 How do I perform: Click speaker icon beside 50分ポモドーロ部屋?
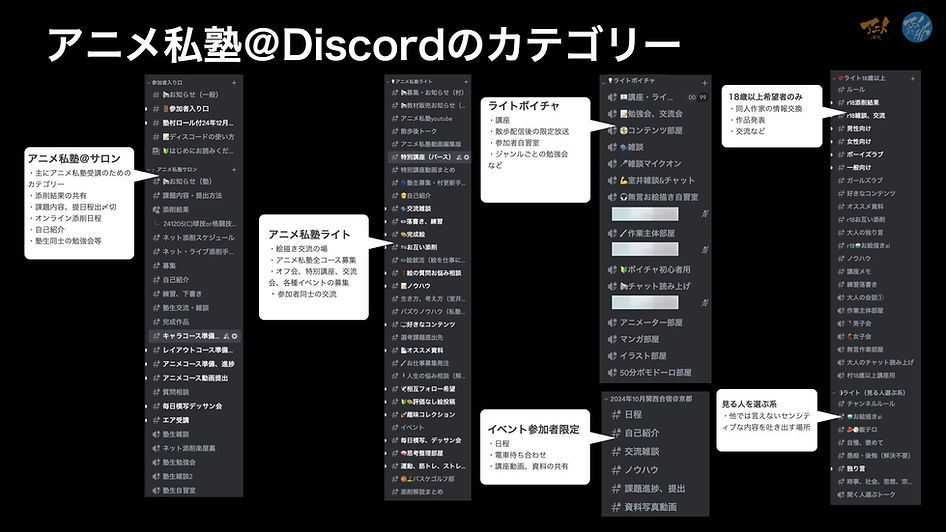point(612,373)
